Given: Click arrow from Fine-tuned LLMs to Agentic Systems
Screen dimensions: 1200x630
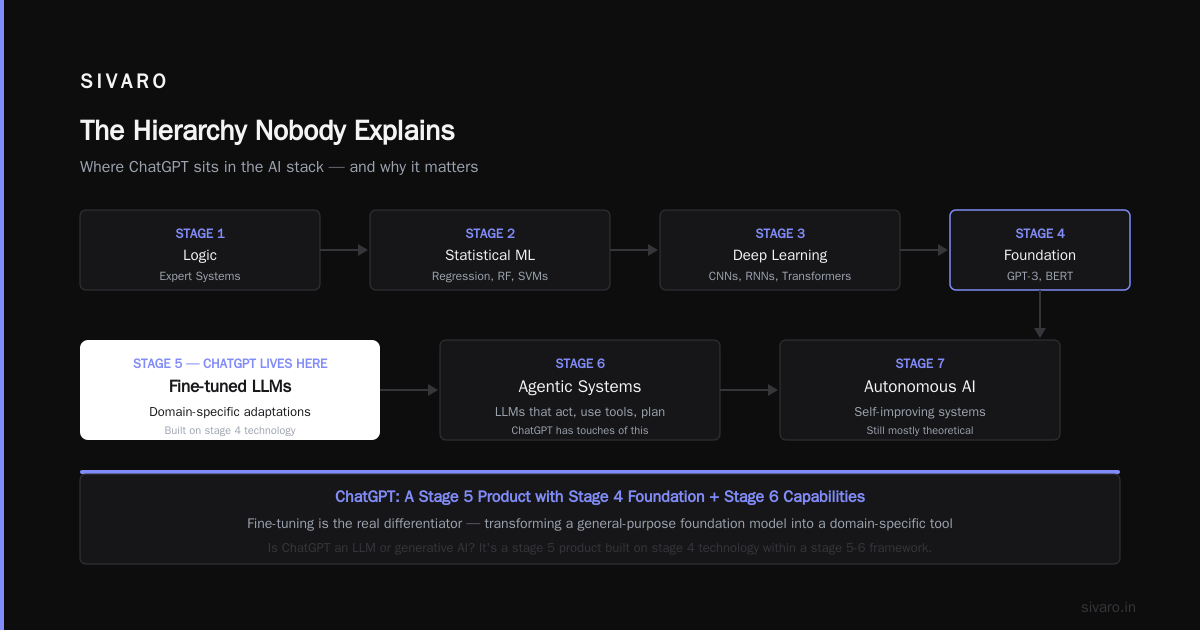Looking at the screenshot, I should tap(410, 390).
